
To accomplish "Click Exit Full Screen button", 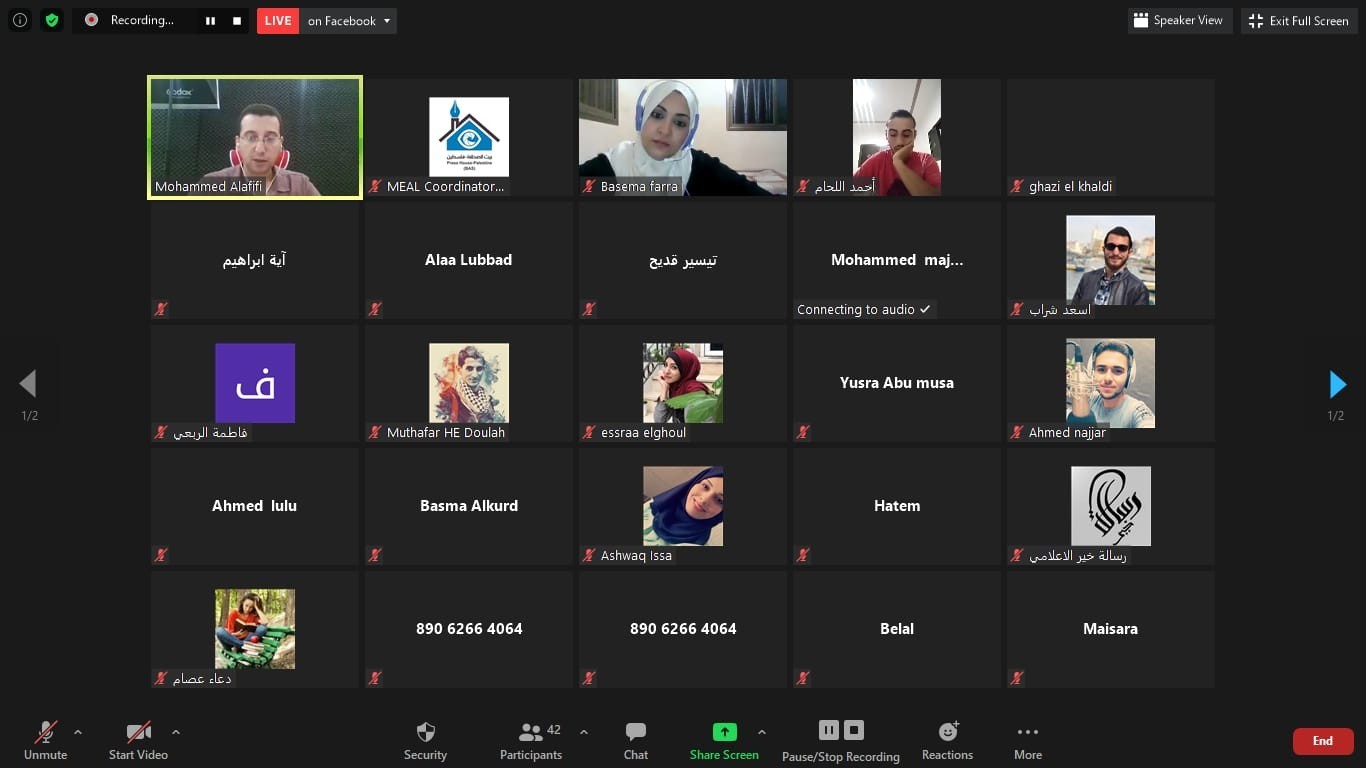I will coord(1299,20).
